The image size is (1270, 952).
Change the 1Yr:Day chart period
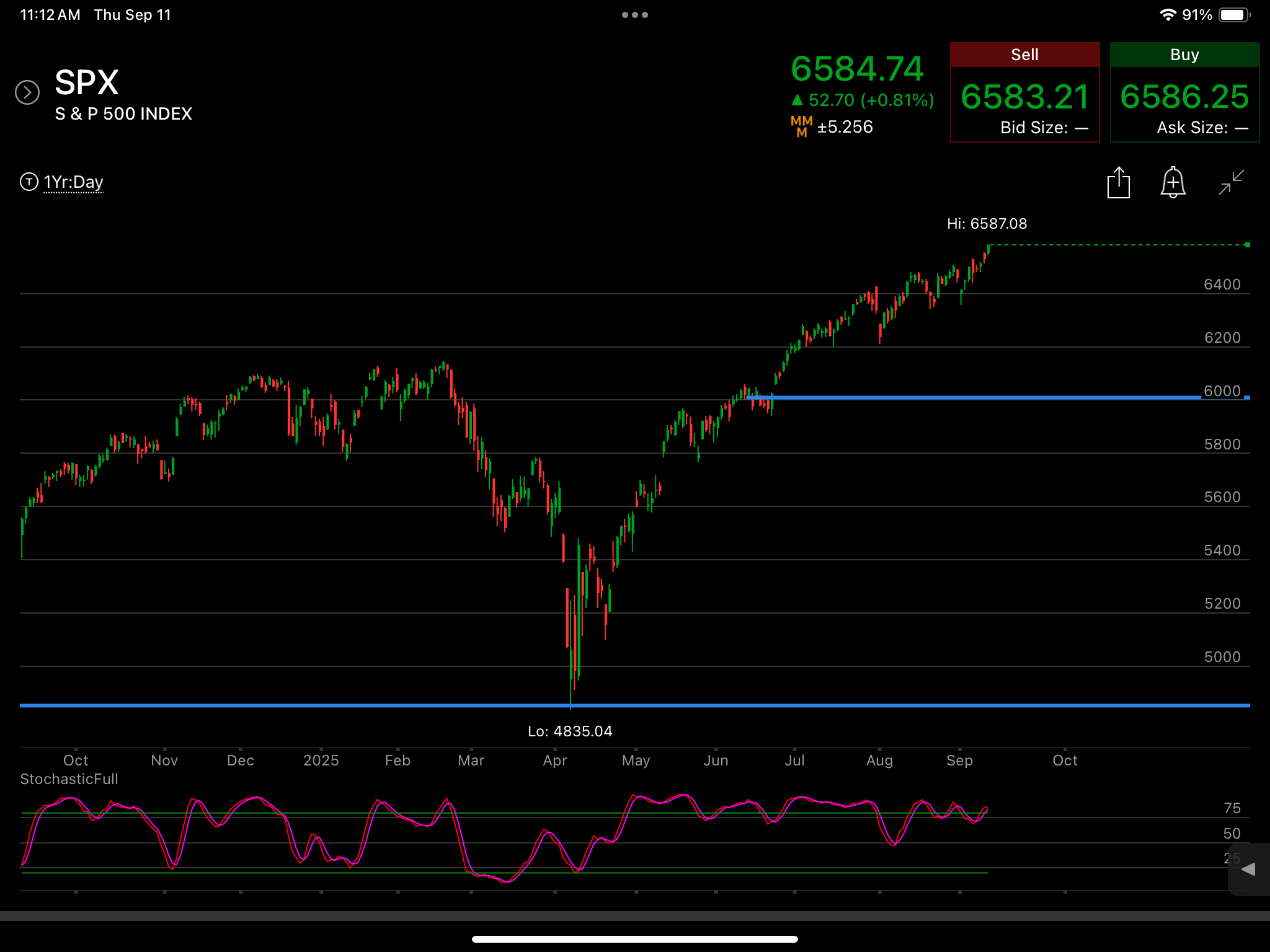click(x=73, y=182)
